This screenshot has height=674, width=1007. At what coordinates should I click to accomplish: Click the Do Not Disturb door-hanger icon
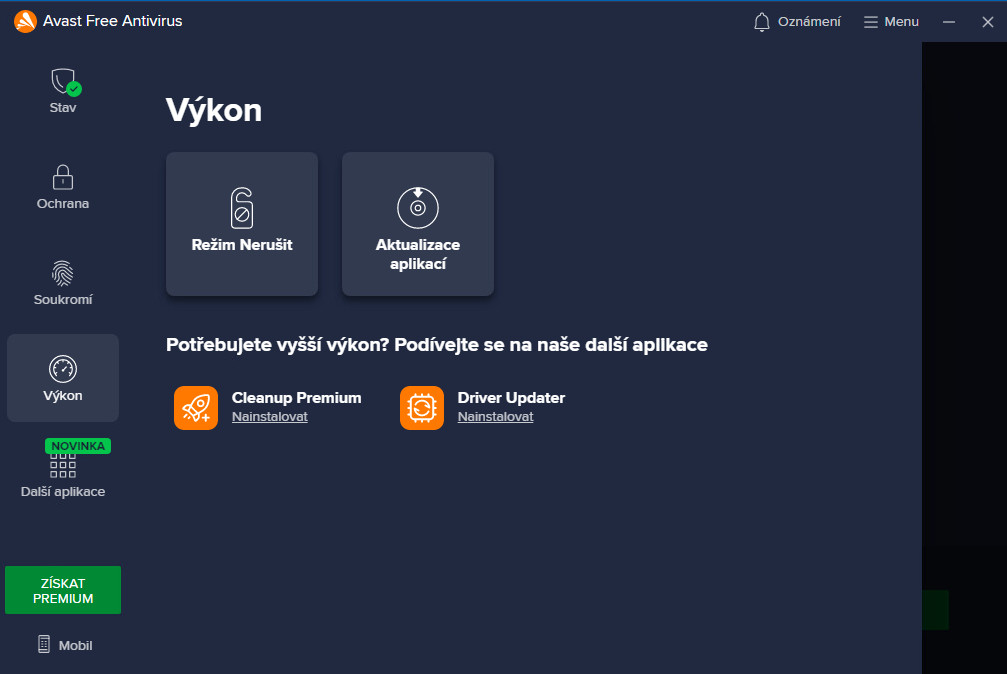pos(242,208)
